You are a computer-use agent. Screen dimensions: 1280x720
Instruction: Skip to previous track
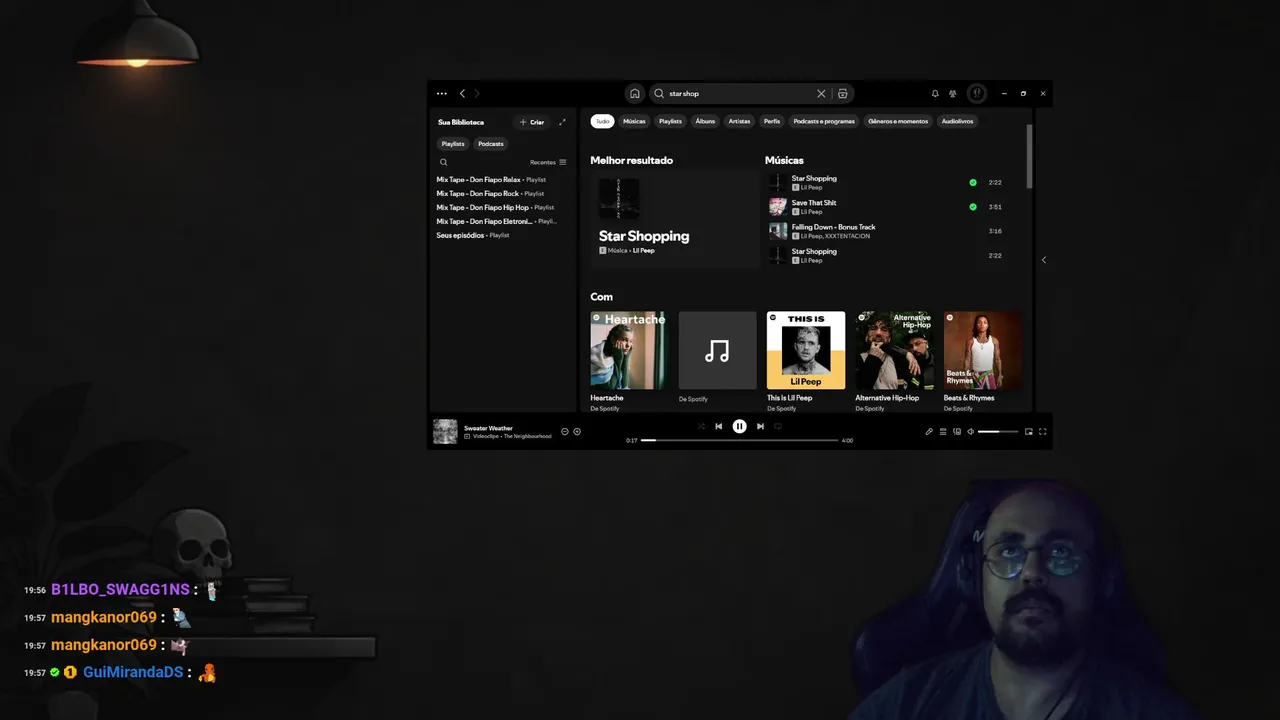[718, 426]
